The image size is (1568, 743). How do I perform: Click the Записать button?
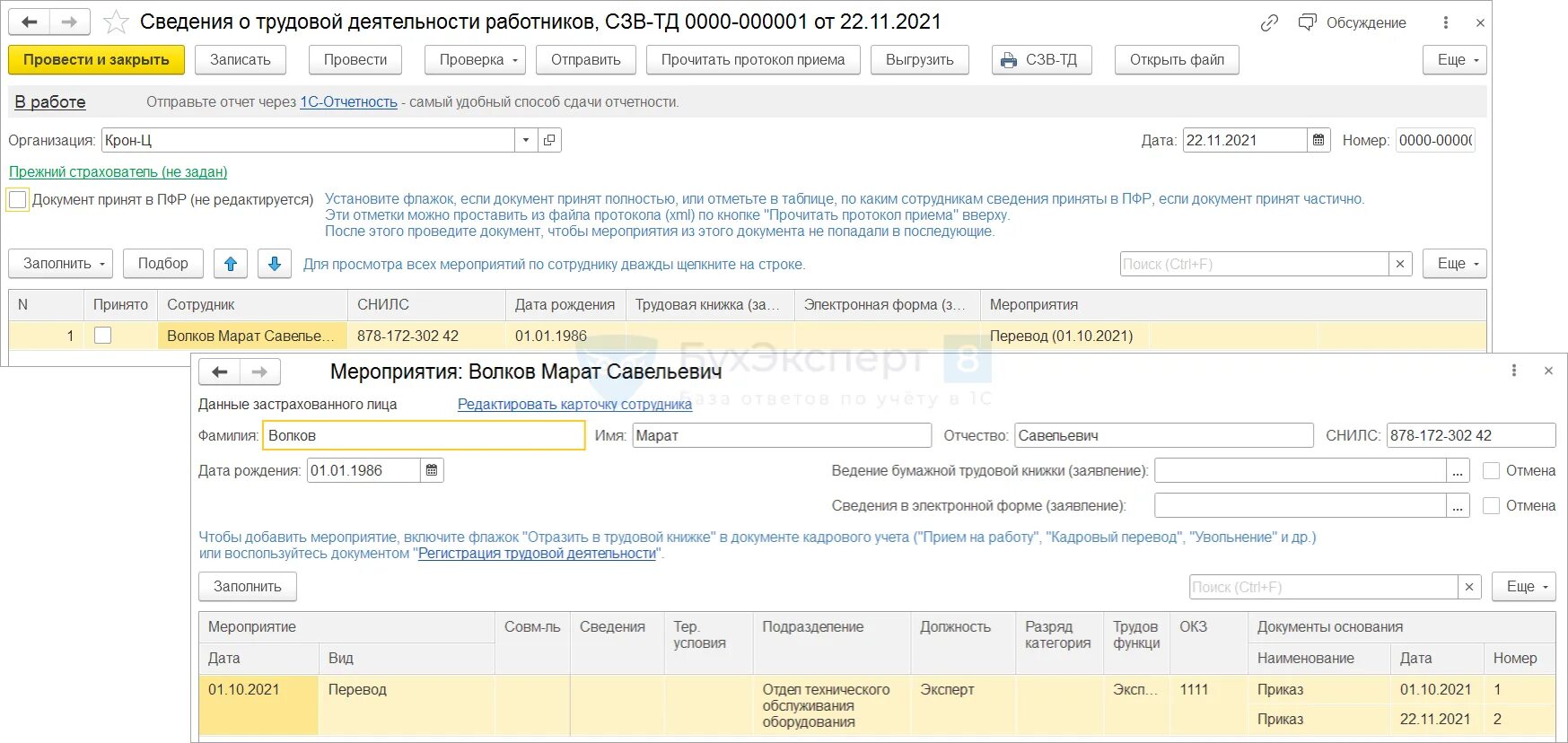coord(240,59)
